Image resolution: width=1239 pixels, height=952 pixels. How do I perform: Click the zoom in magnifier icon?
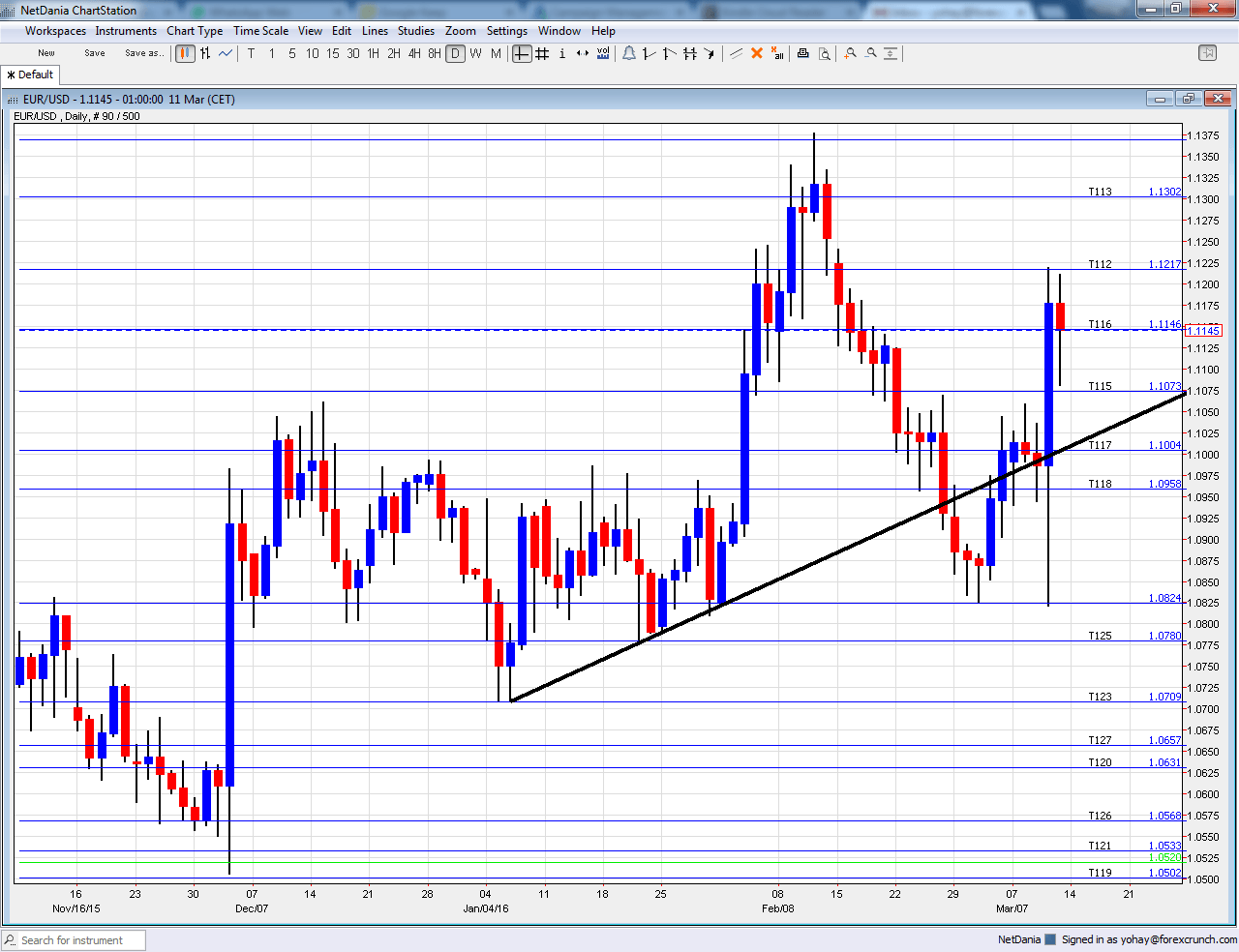coord(850,53)
